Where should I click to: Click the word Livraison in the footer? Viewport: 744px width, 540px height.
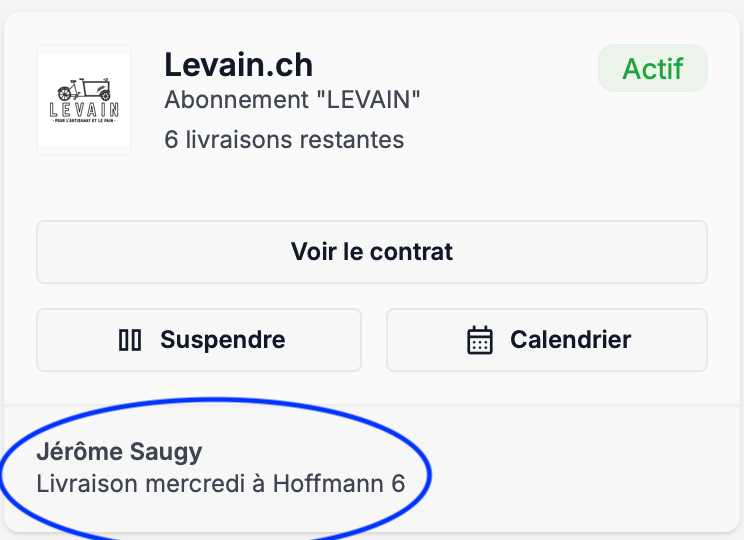82,484
